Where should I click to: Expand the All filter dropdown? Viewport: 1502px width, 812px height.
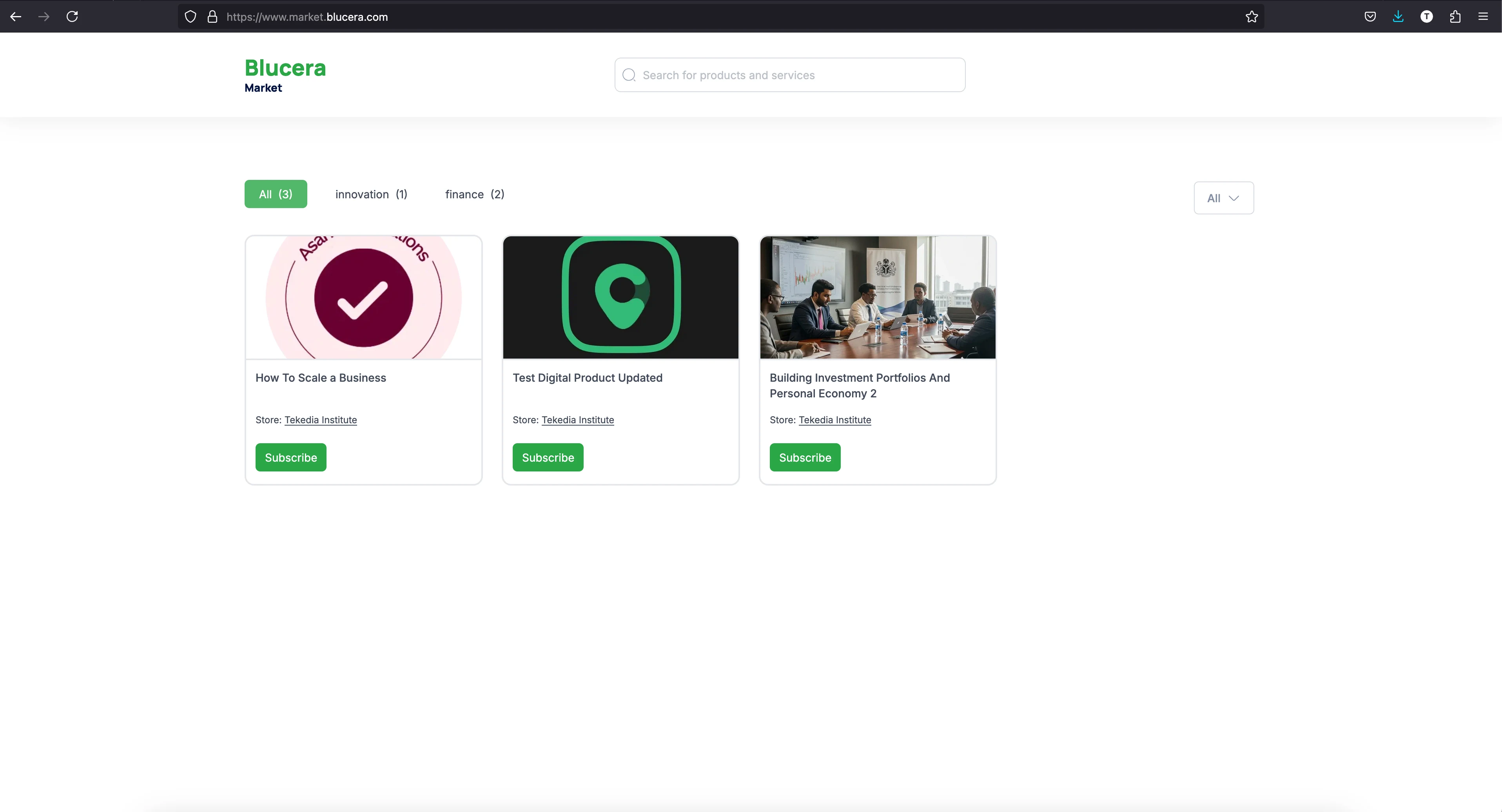[1223, 198]
